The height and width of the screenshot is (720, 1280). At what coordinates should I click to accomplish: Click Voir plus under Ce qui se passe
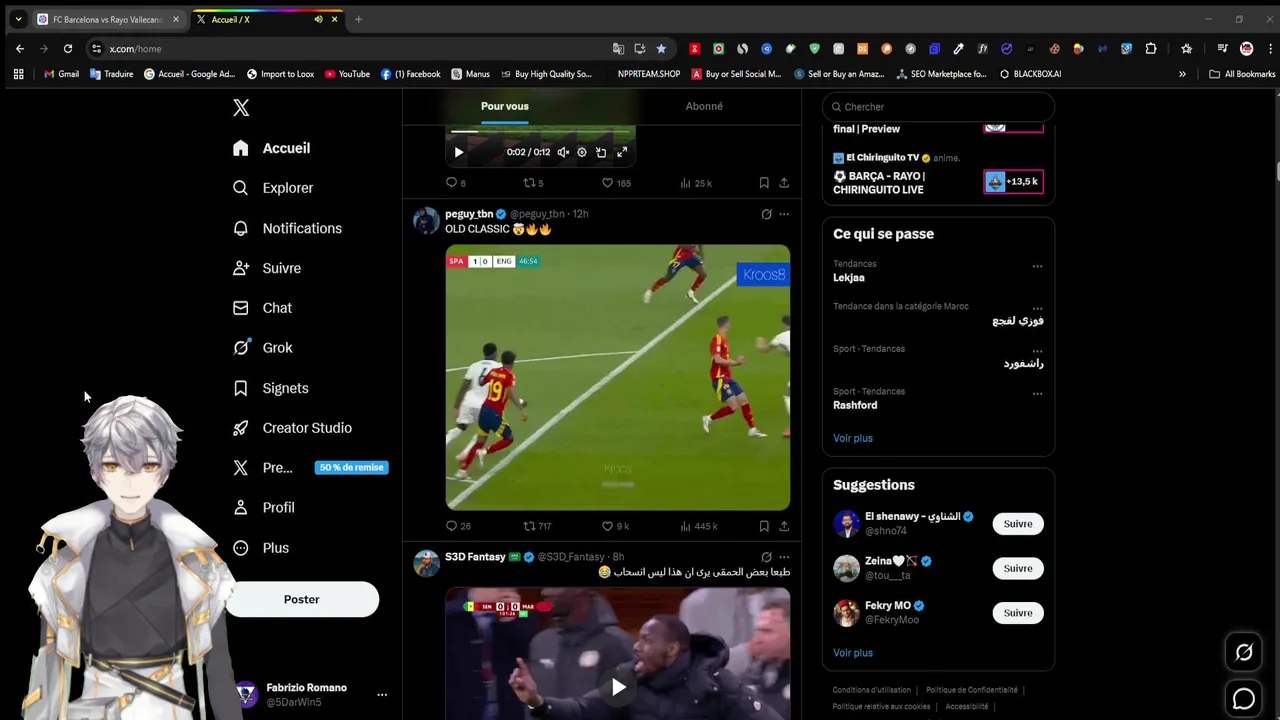point(853,438)
